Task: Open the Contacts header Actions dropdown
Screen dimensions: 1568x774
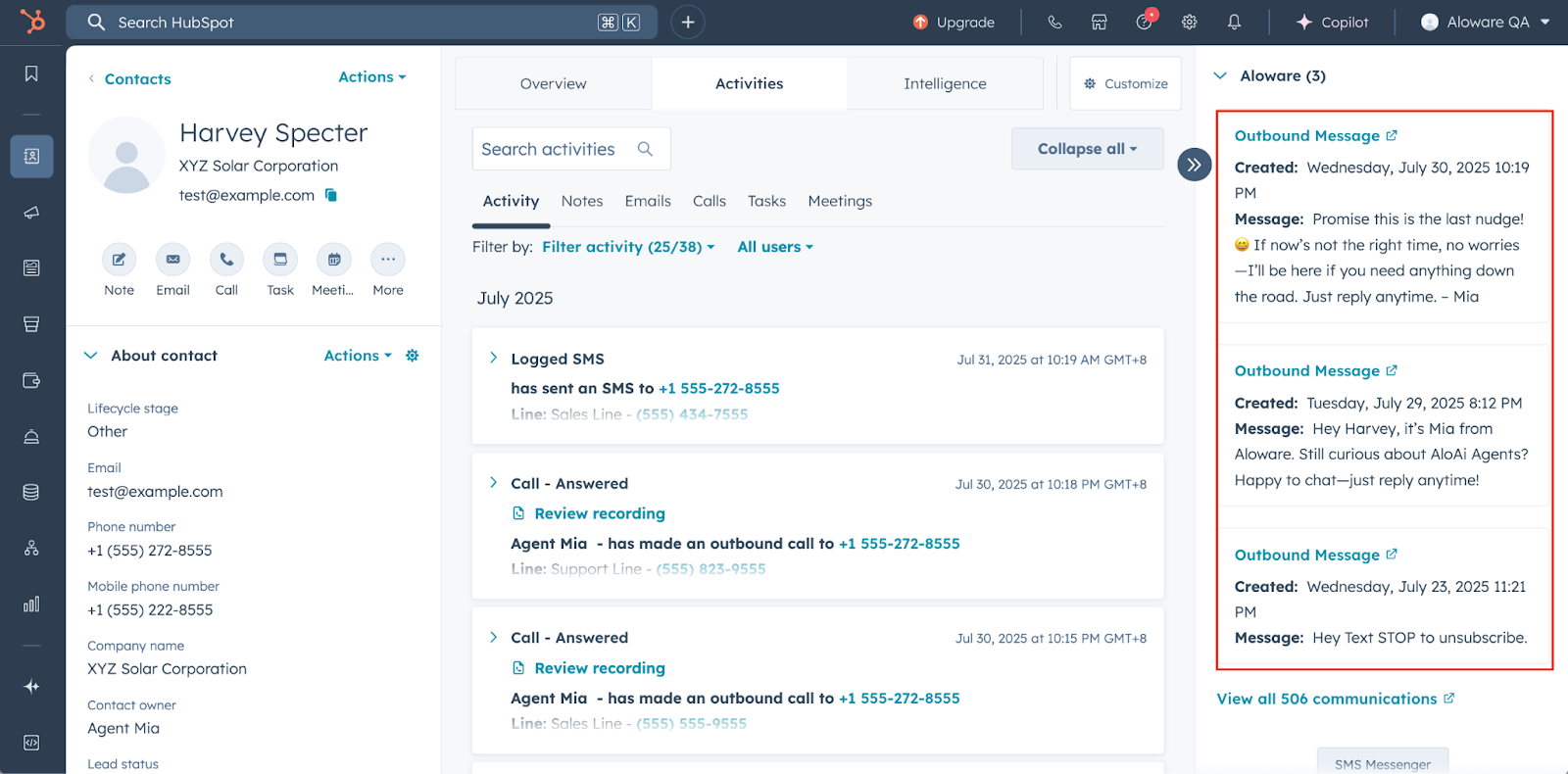Action: 371,76
